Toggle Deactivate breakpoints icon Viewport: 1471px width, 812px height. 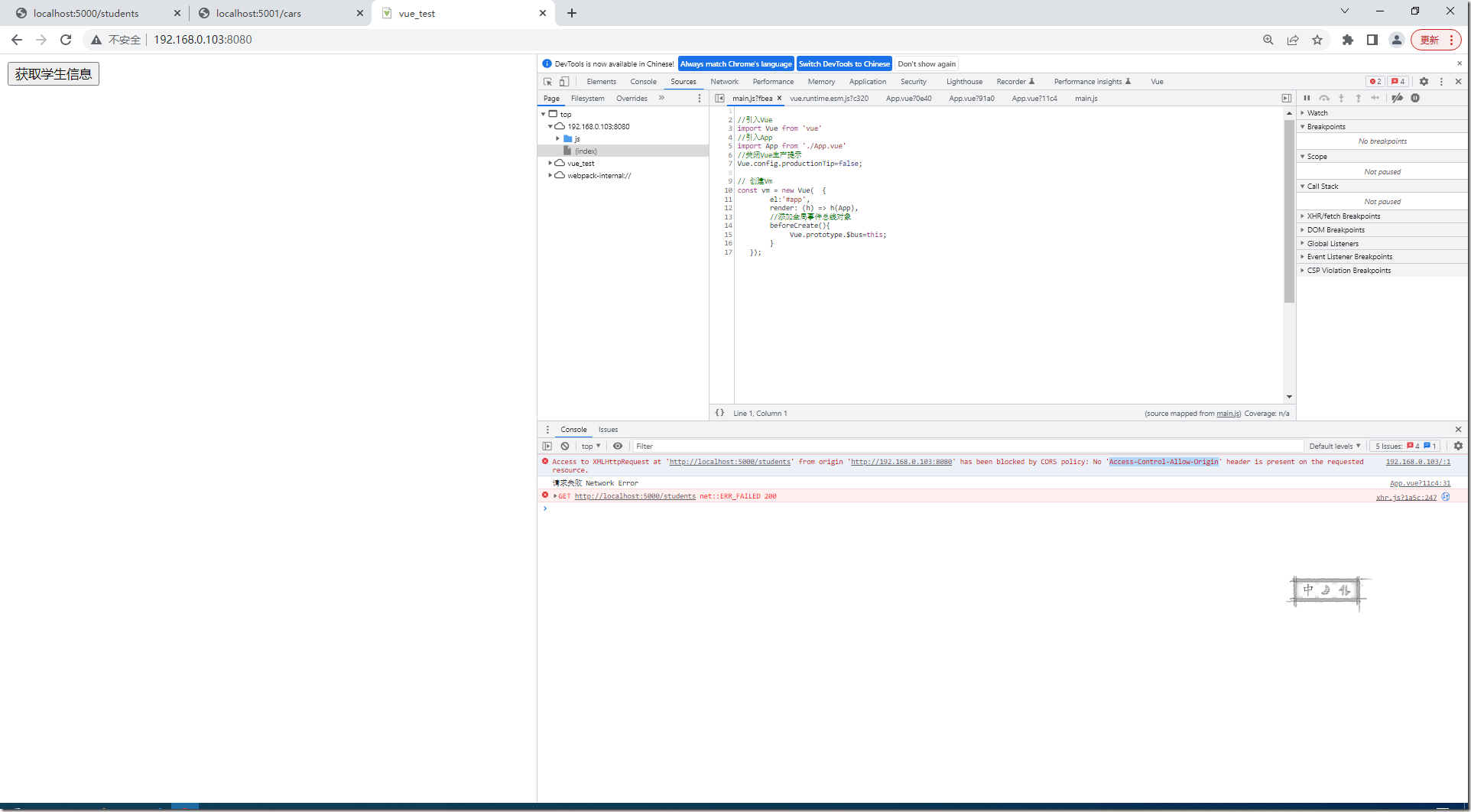1397,98
